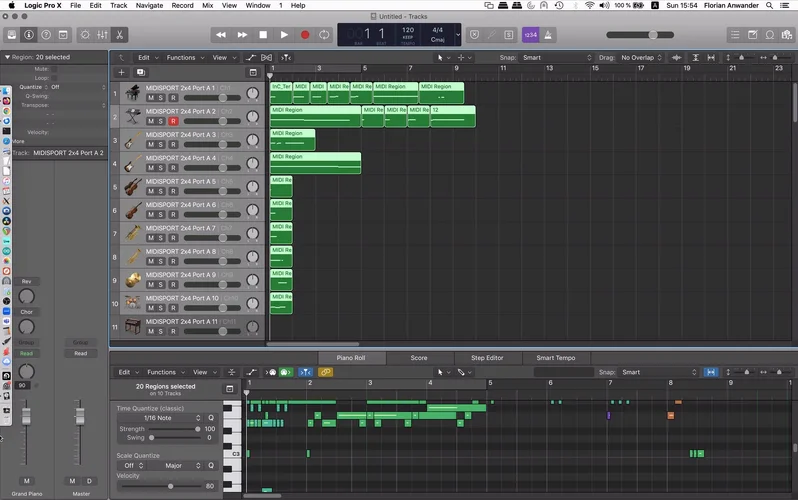Viewport: 798px width, 500px height.
Task: Toggle the Cycle mode button
Action: (x=324, y=35)
